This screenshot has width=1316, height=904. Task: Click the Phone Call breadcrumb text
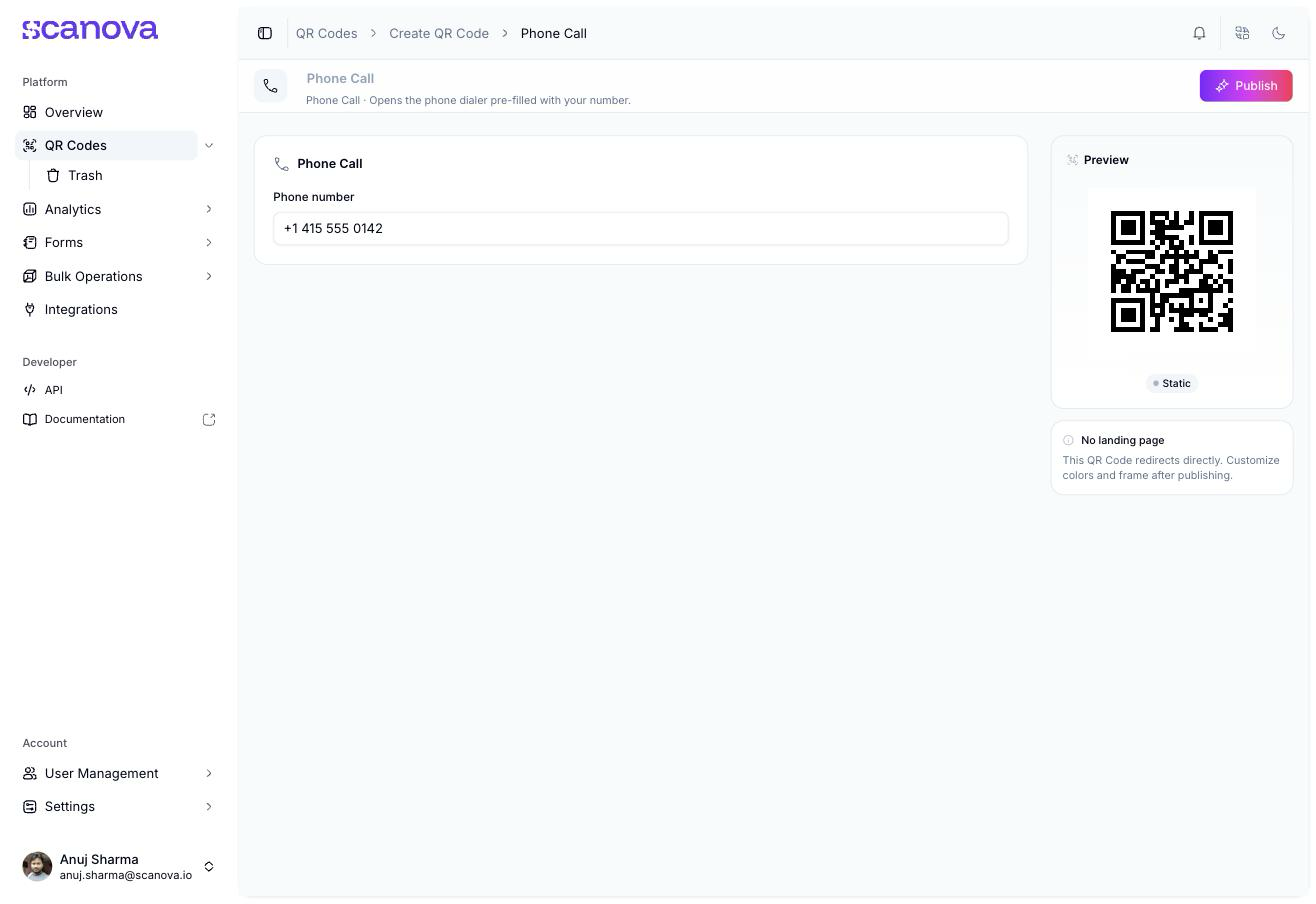554,33
